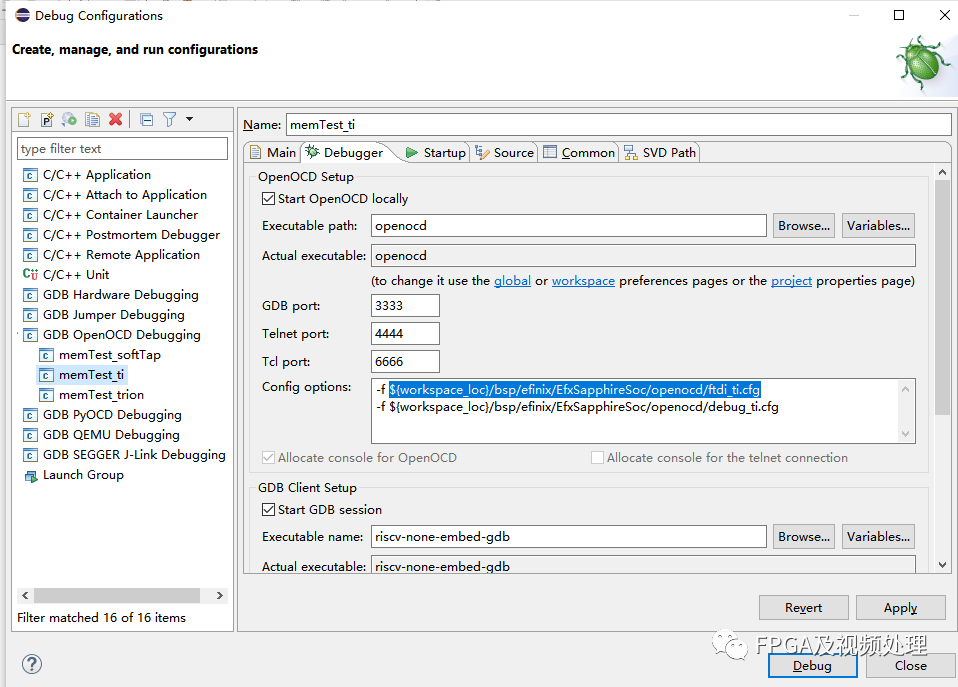The image size is (958, 687).
Task: Click into the GDB port field
Action: click(x=405, y=306)
